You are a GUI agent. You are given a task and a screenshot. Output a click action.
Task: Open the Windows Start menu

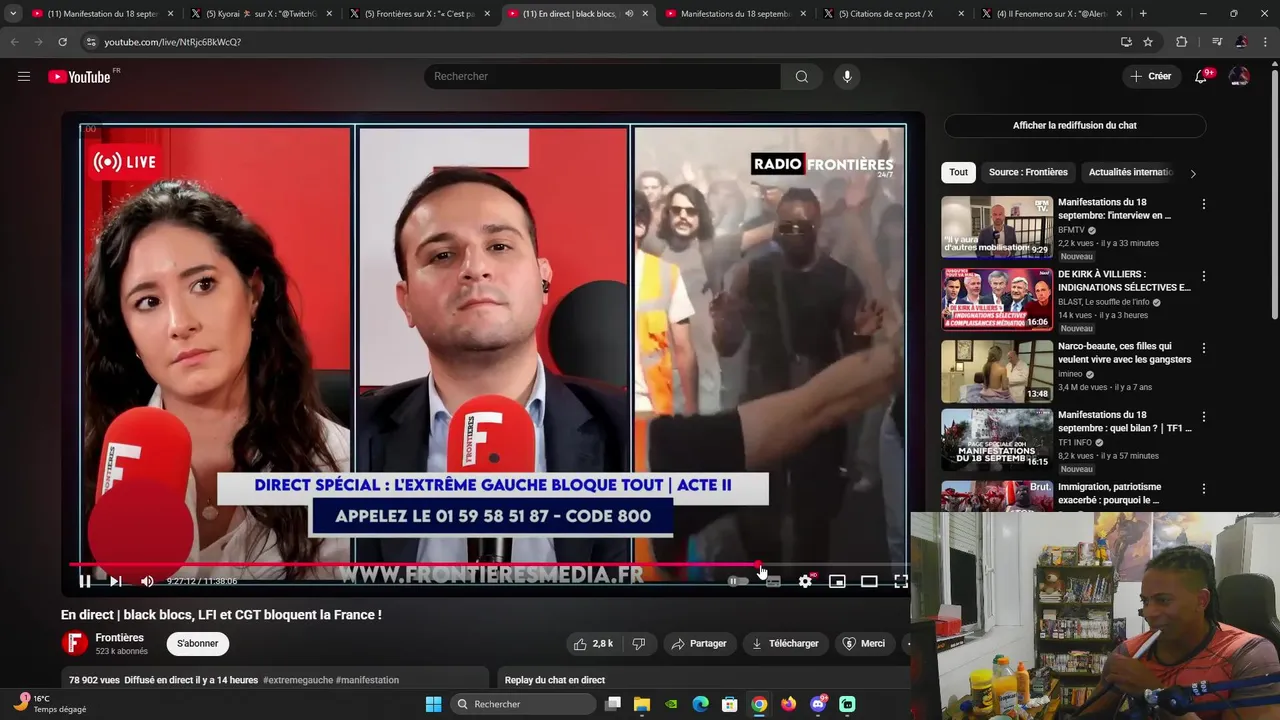pos(433,704)
